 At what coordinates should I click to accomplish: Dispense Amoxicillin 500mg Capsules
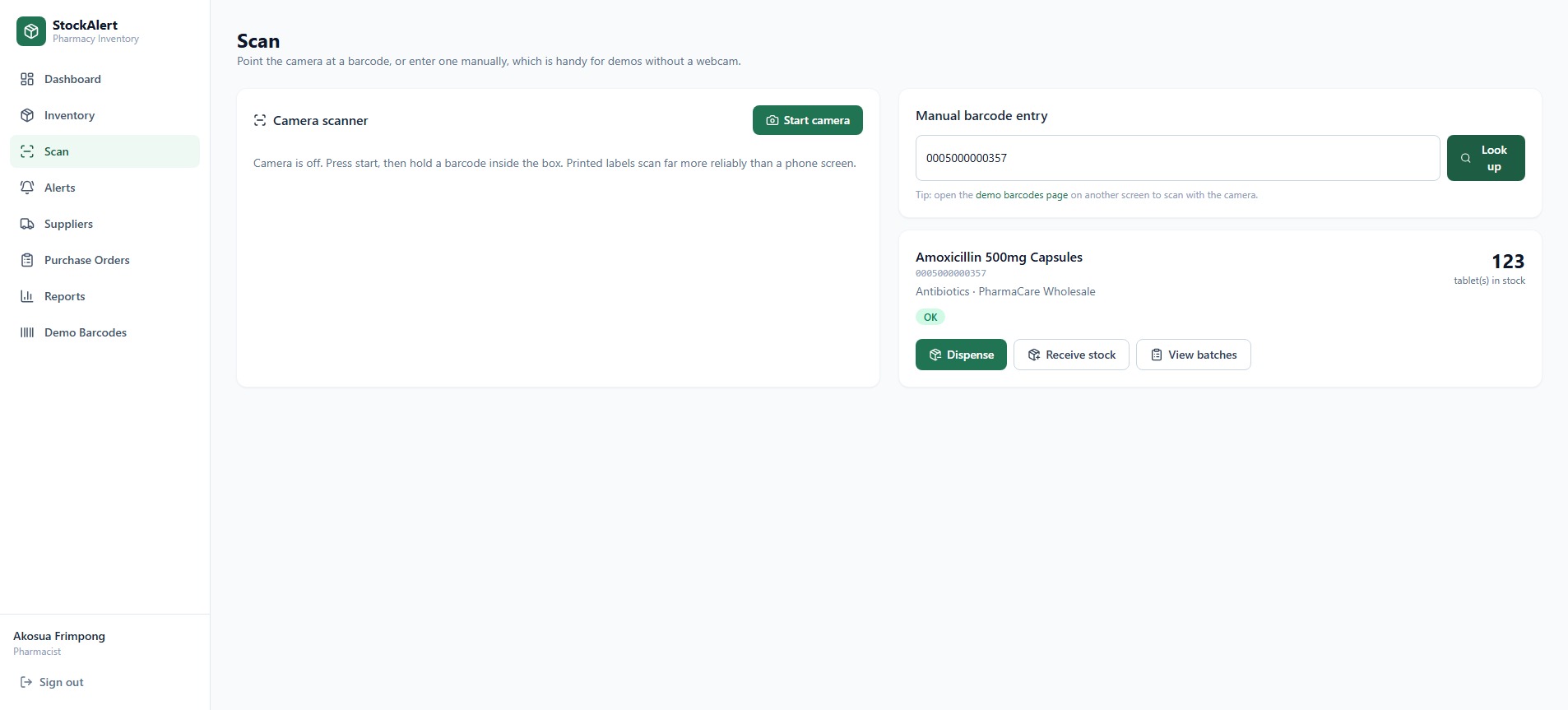click(961, 355)
